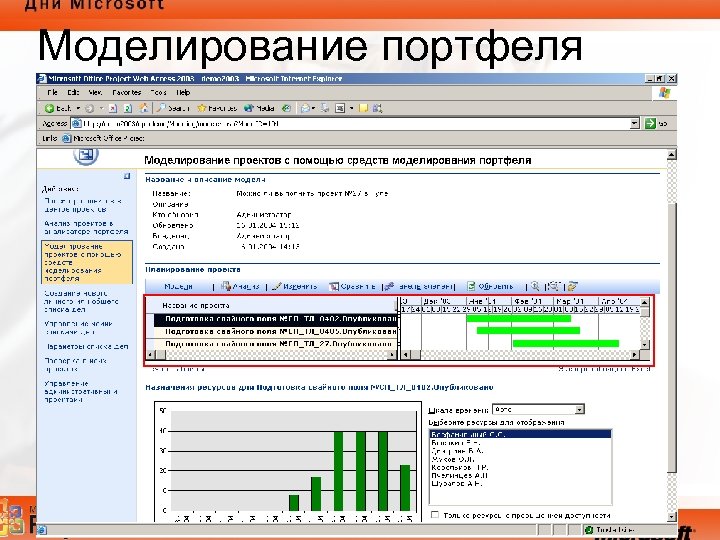
Task: Click the Обновить toolbar item
Action: coord(490,287)
